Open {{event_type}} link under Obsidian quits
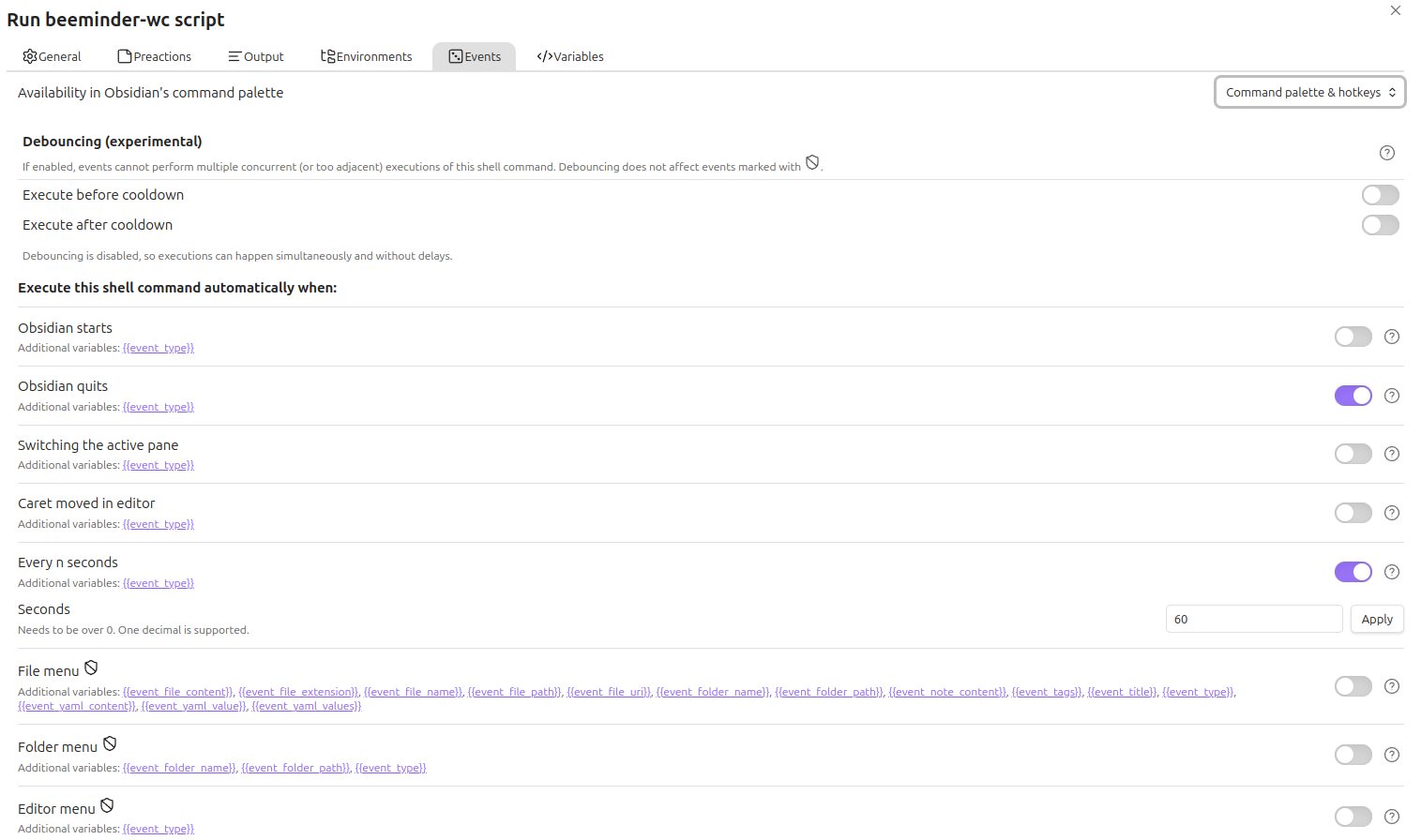The width and height of the screenshot is (1421, 840). coord(159,407)
